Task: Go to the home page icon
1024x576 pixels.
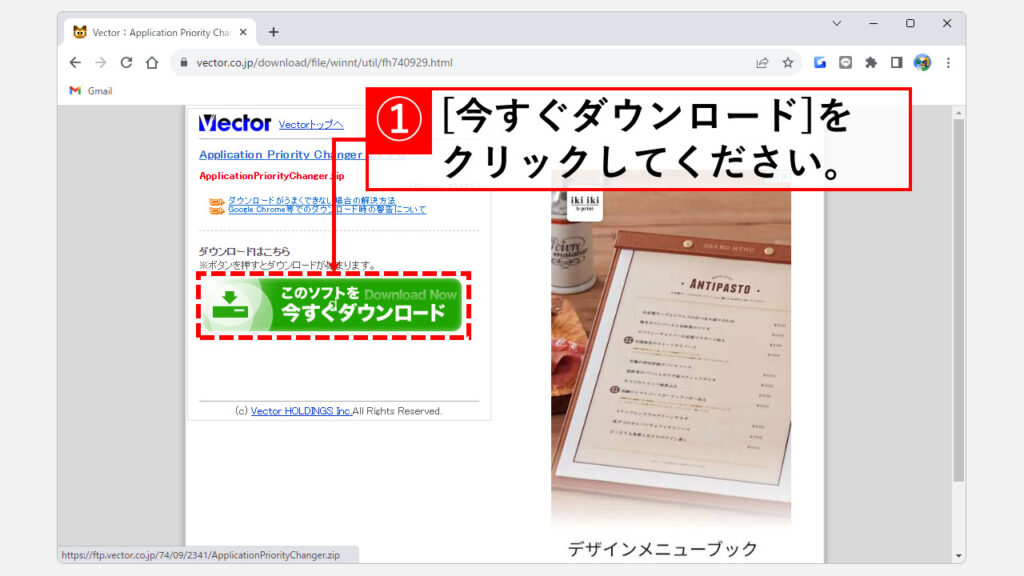Action: pos(152,63)
